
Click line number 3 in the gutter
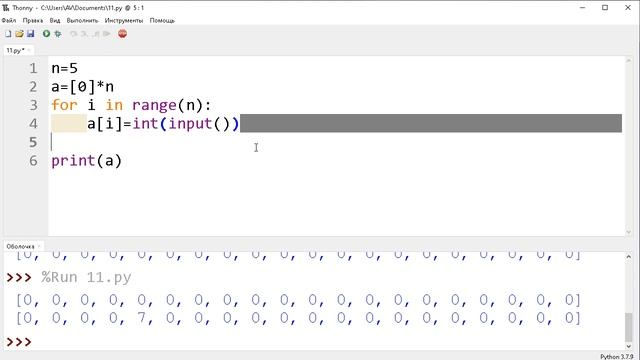pos(33,105)
